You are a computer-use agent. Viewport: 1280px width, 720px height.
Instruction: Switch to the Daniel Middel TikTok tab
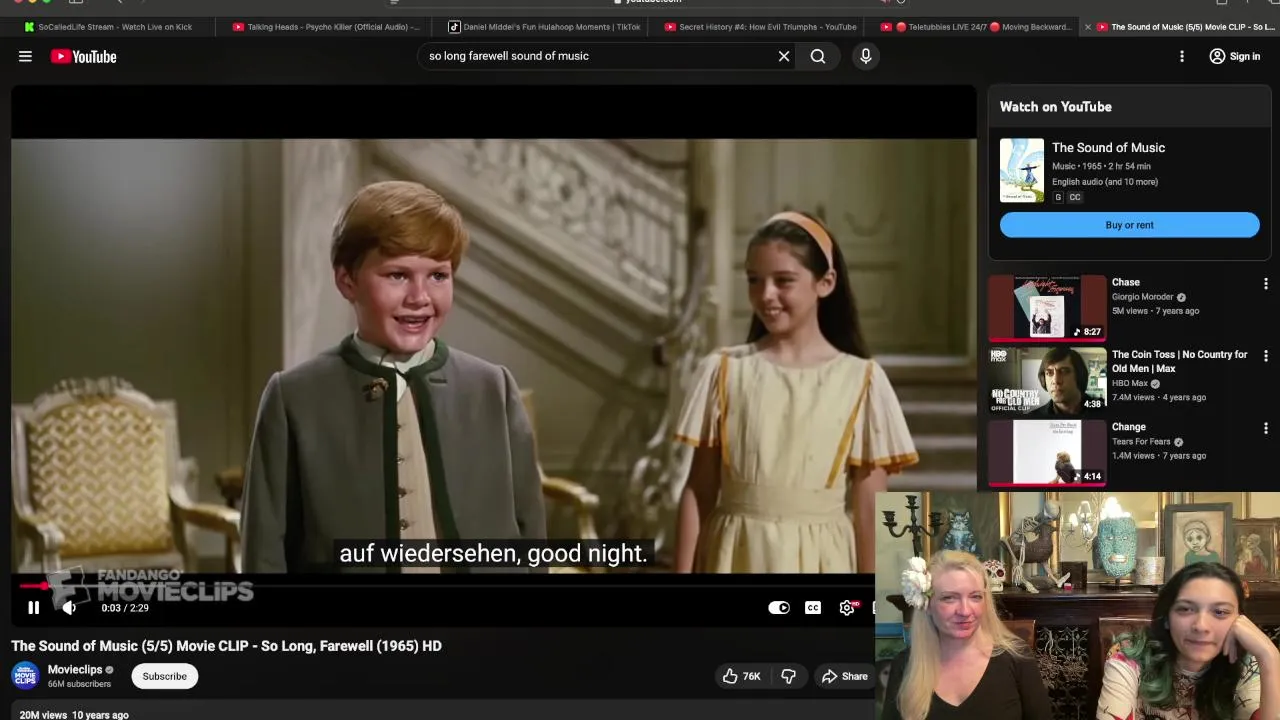545,27
